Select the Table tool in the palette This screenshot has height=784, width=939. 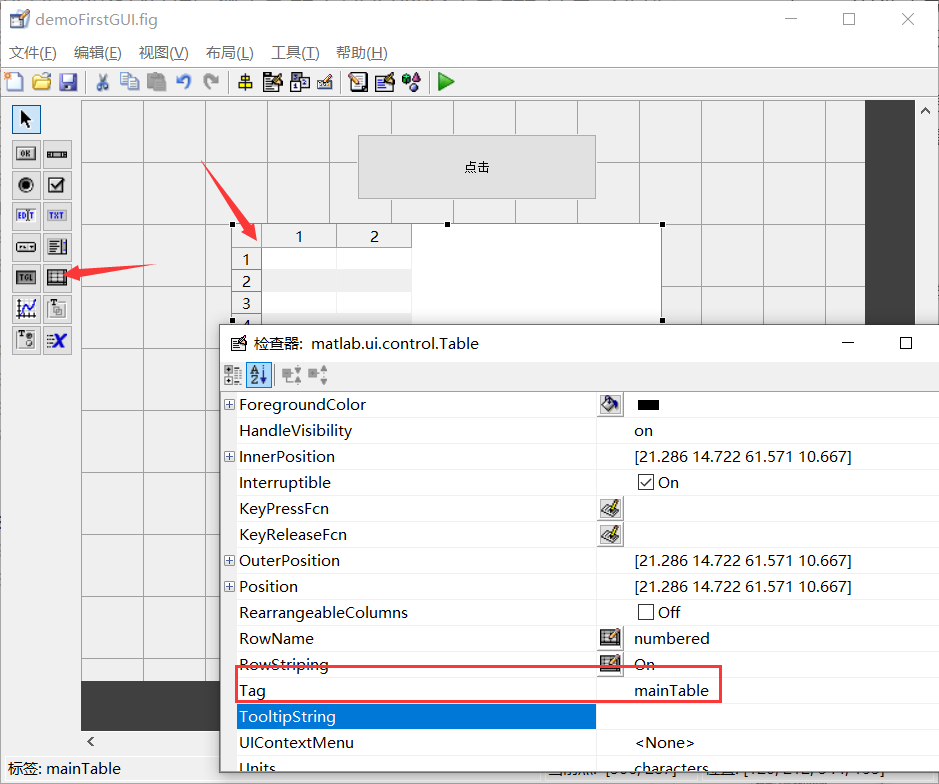pyautogui.click(x=57, y=278)
